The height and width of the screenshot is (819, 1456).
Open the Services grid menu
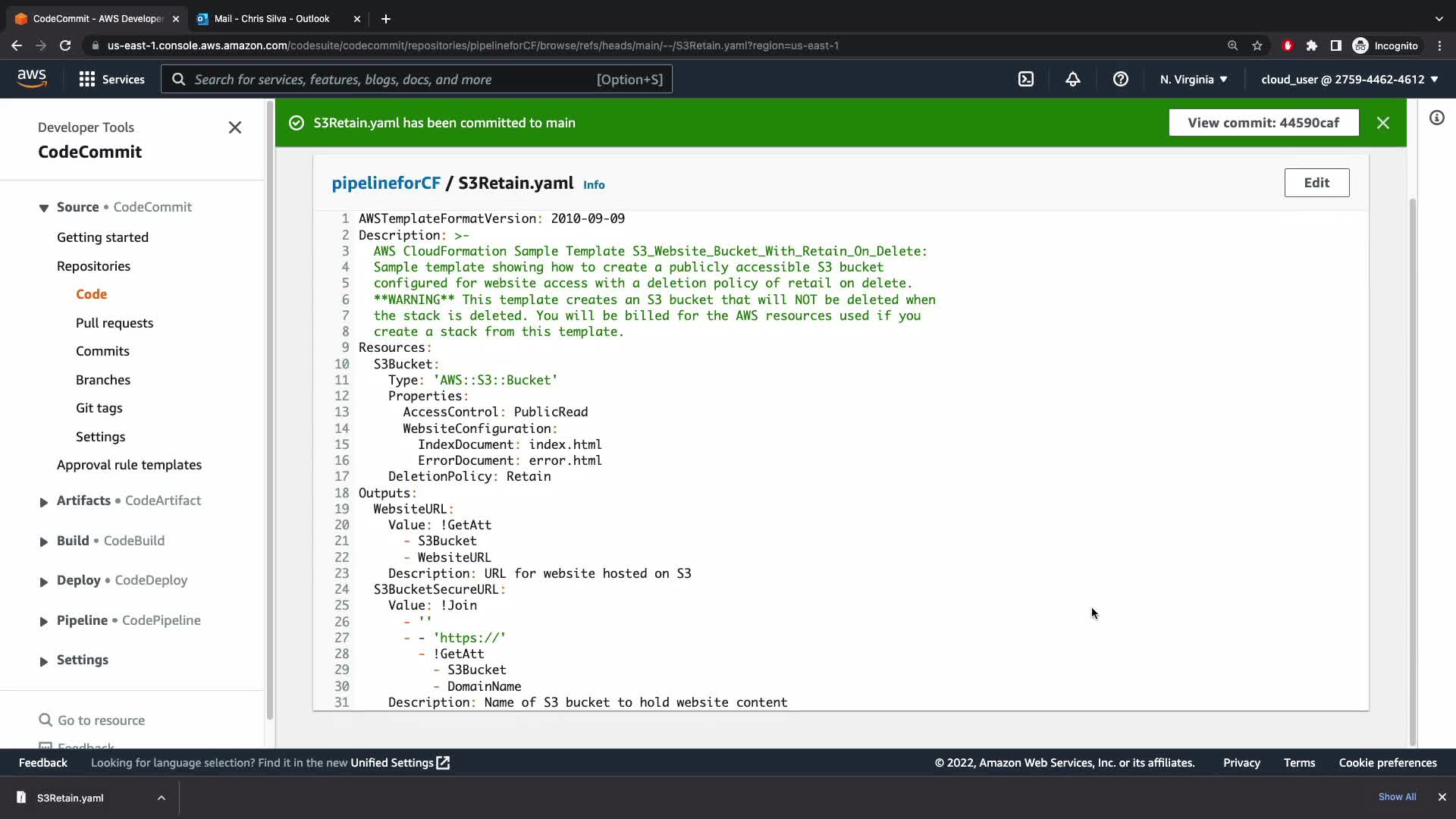111,79
